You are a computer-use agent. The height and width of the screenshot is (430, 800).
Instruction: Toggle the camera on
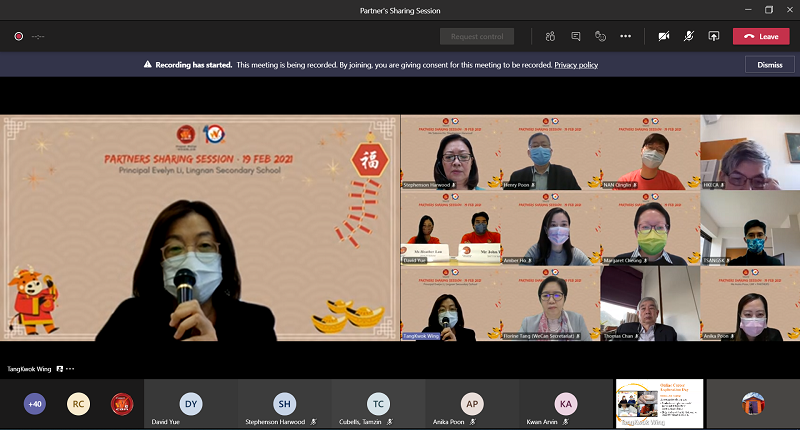[x=664, y=36]
